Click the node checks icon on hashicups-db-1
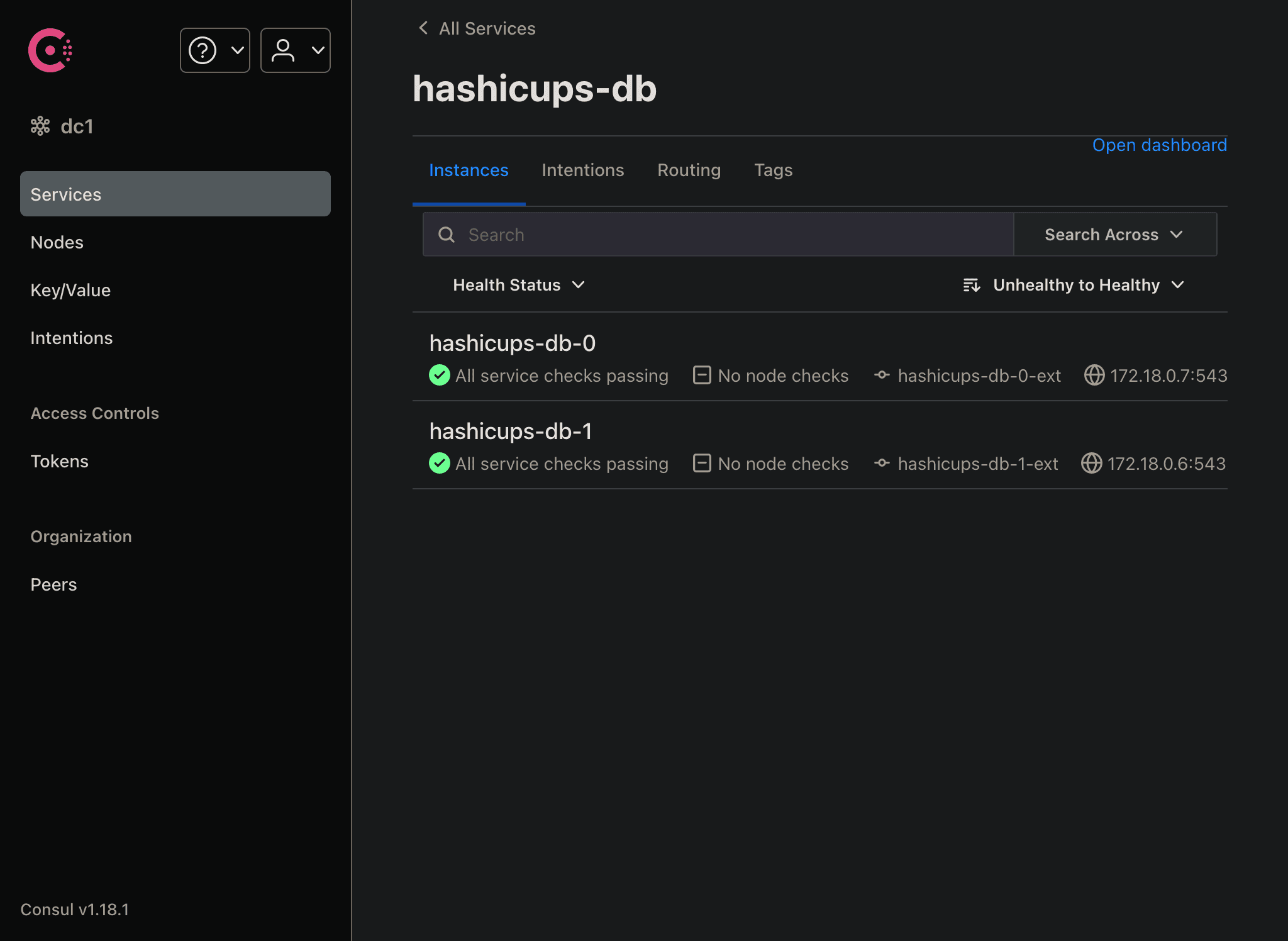 [700, 463]
